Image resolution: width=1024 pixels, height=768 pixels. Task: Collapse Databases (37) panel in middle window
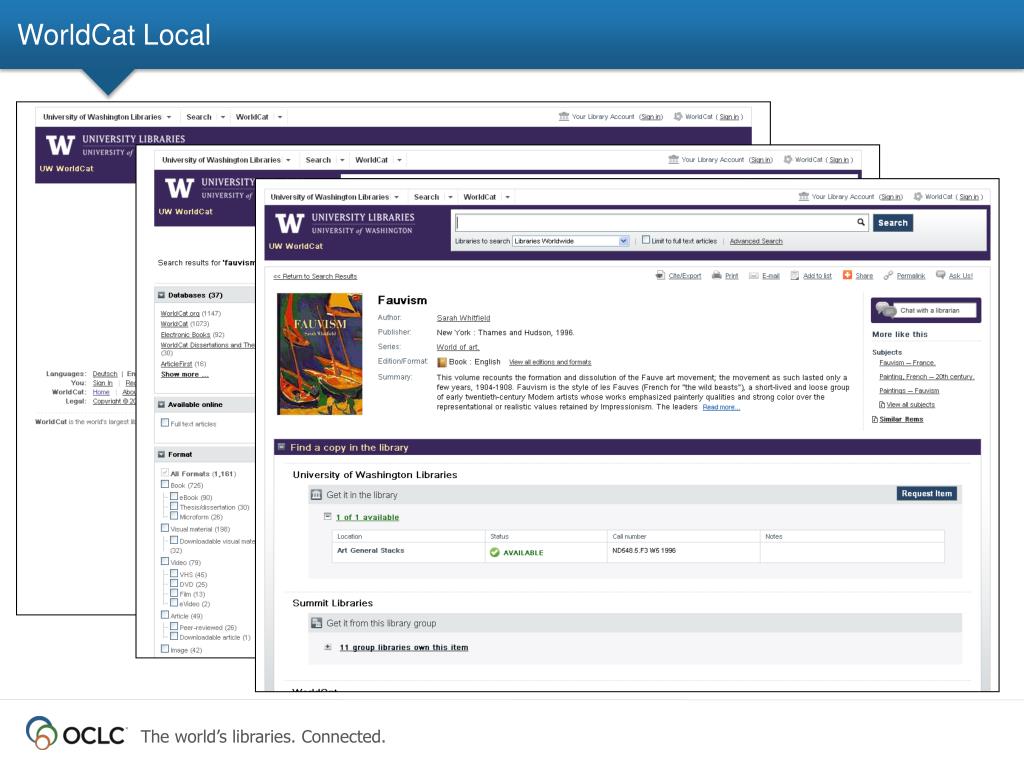click(x=161, y=295)
